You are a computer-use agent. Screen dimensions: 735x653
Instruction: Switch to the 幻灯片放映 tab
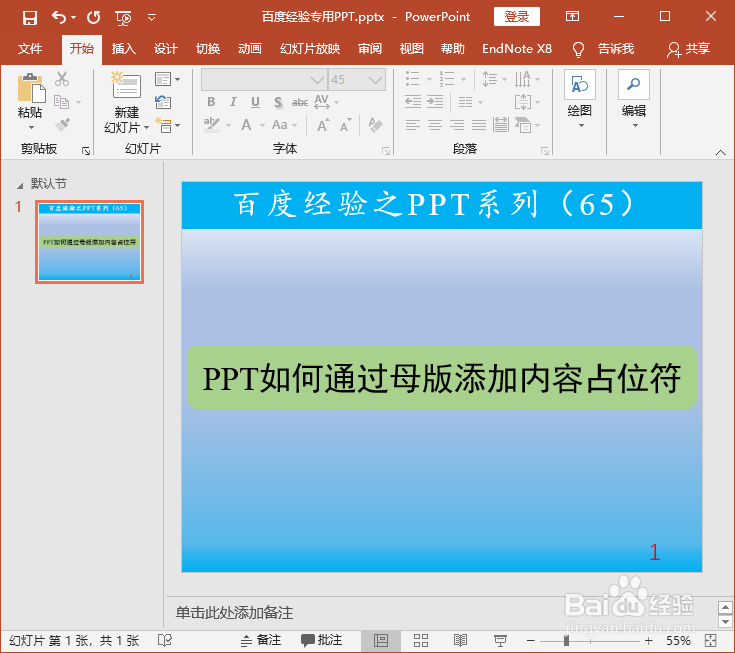point(310,49)
